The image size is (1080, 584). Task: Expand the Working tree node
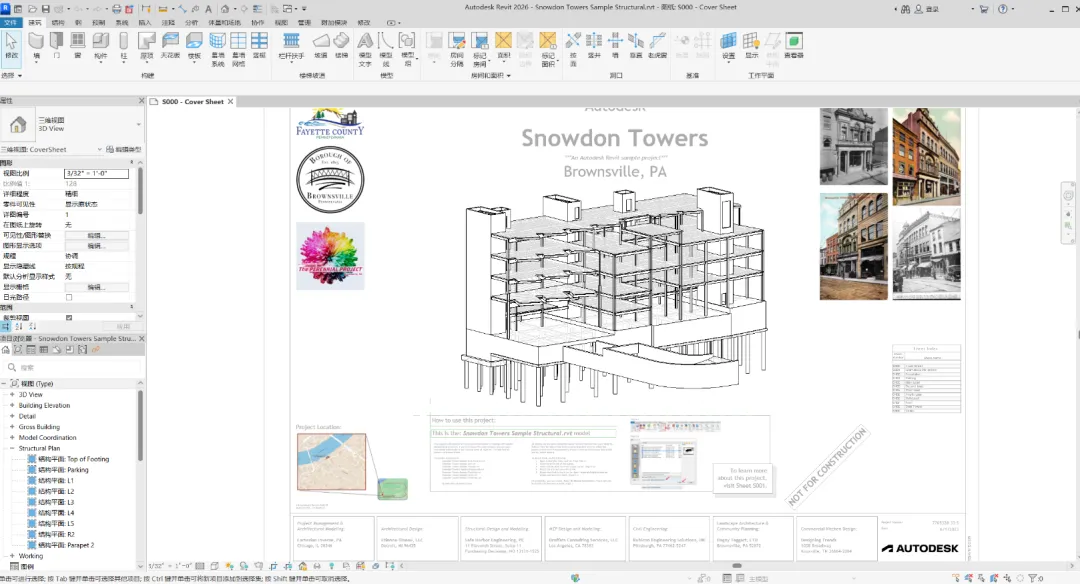click(12, 556)
